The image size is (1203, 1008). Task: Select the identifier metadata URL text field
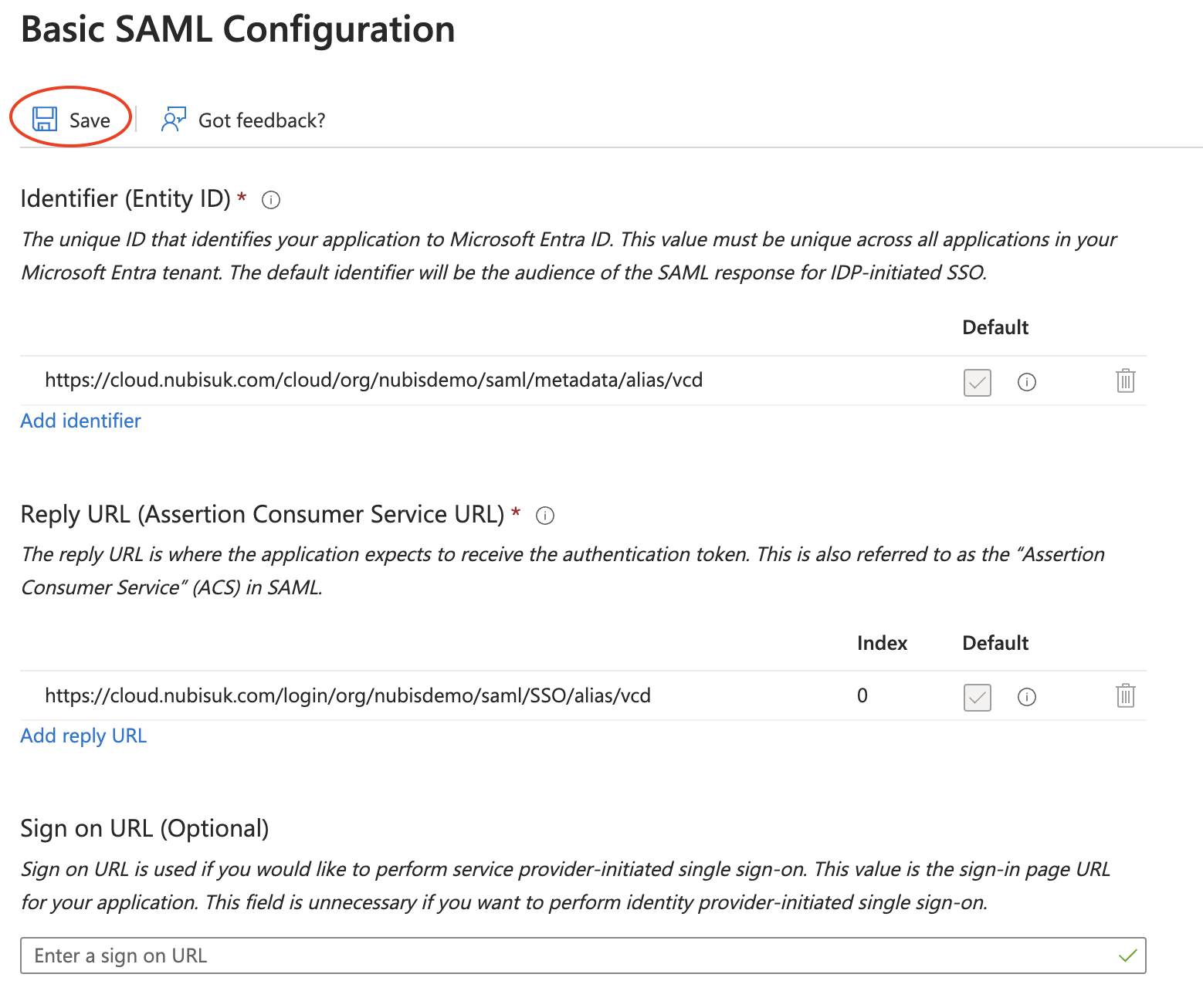click(x=374, y=380)
